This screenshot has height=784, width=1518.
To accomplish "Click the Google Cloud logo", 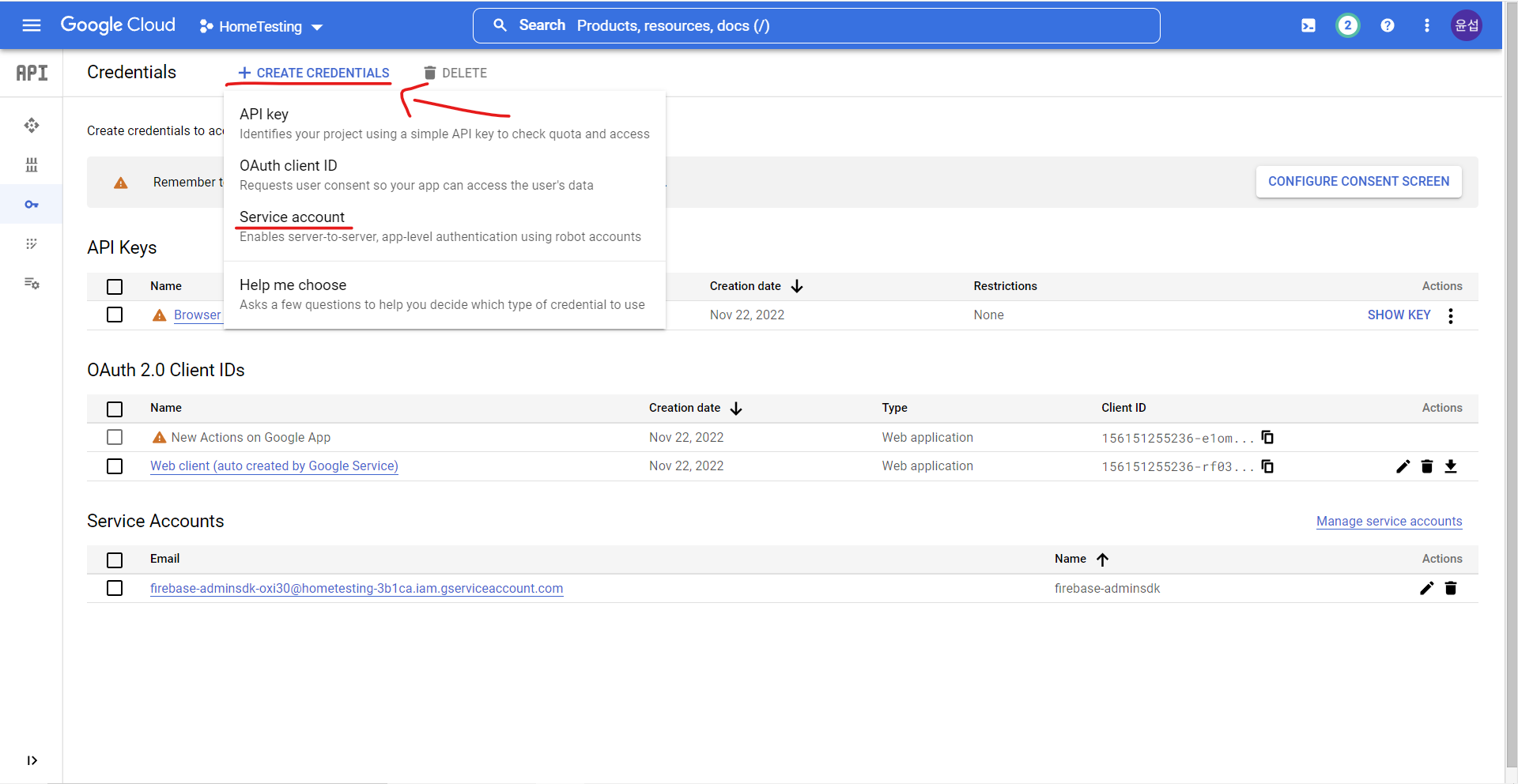I will [118, 25].
